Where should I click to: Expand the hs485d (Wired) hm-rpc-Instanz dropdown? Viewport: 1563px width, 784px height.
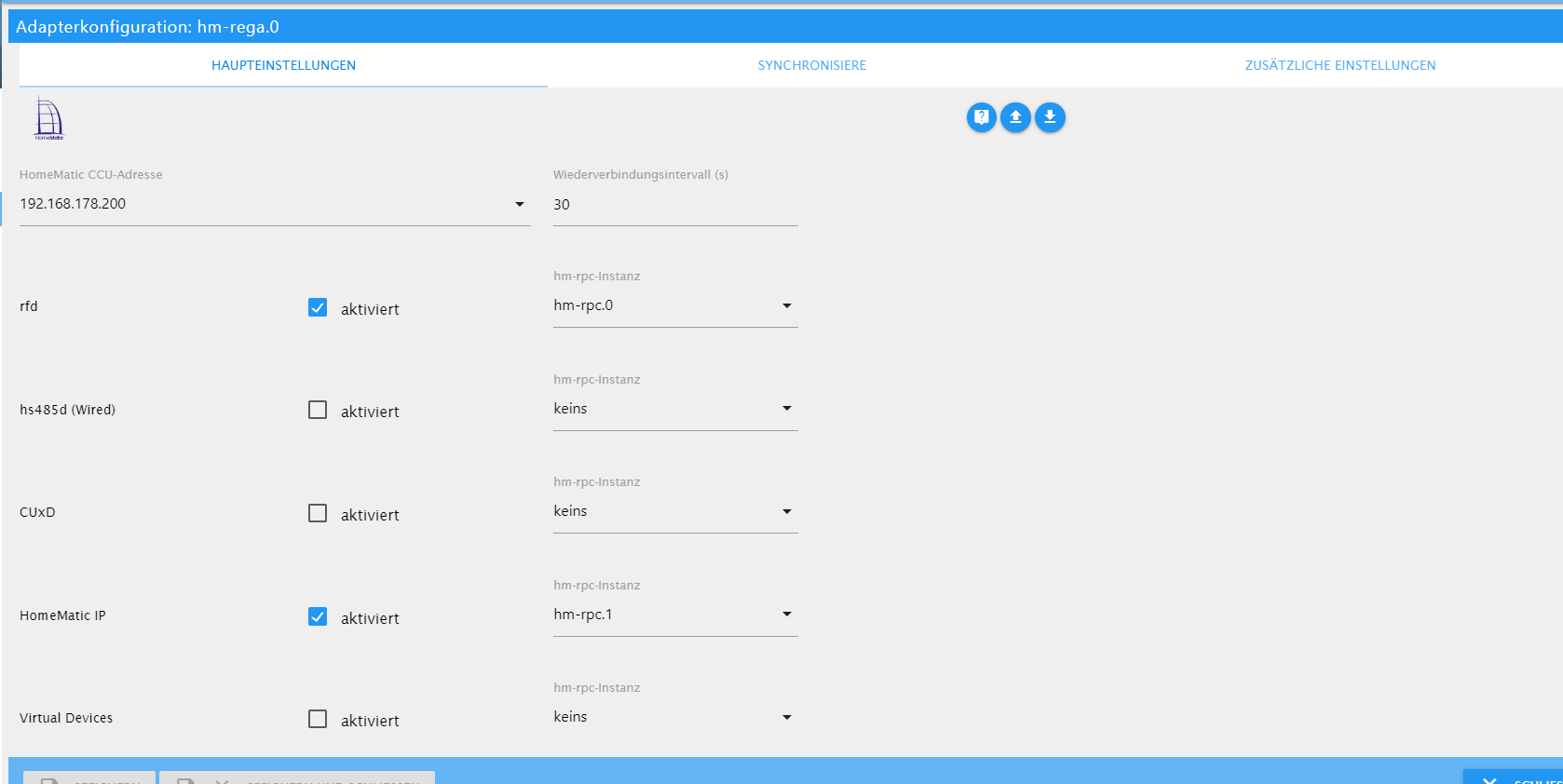(x=675, y=409)
